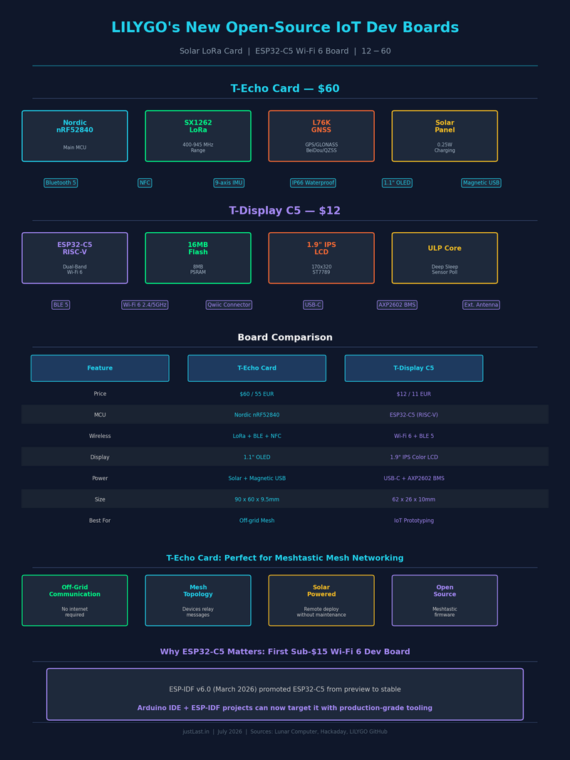
Task: Click the "LoRa + BLE + NFC" cell
Action: pyautogui.click(x=257, y=436)
